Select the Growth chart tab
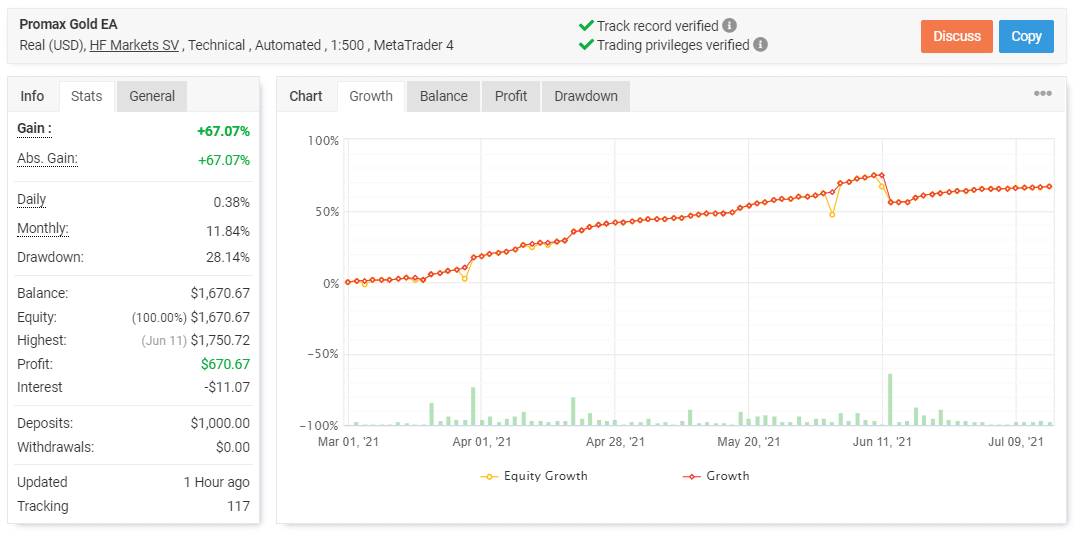This screenshot has width=1074, height=535. tap(371, 96)
